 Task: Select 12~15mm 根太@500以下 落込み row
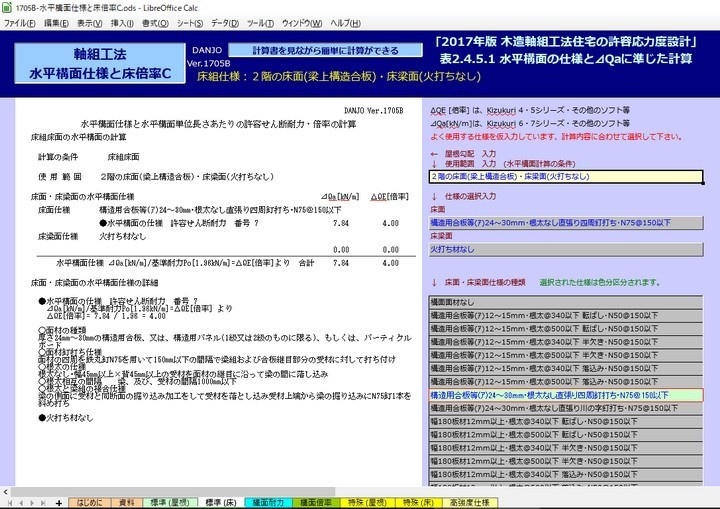(x=566, y=382)
